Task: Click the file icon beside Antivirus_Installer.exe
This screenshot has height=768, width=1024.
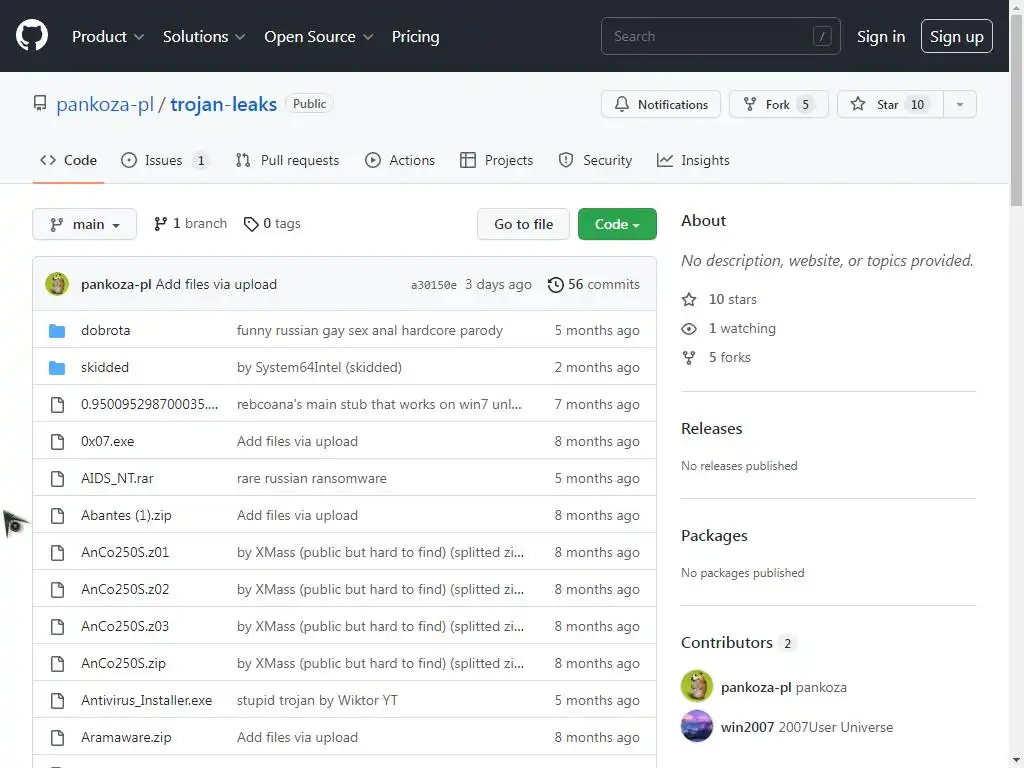Action: [57, 701]
